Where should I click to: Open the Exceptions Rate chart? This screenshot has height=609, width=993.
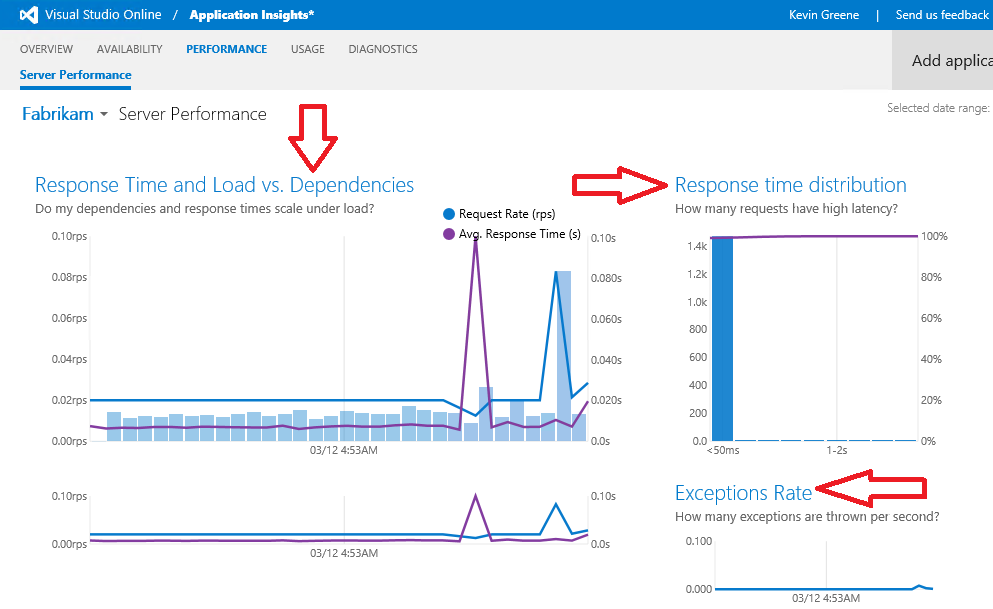tap(743, 493)
